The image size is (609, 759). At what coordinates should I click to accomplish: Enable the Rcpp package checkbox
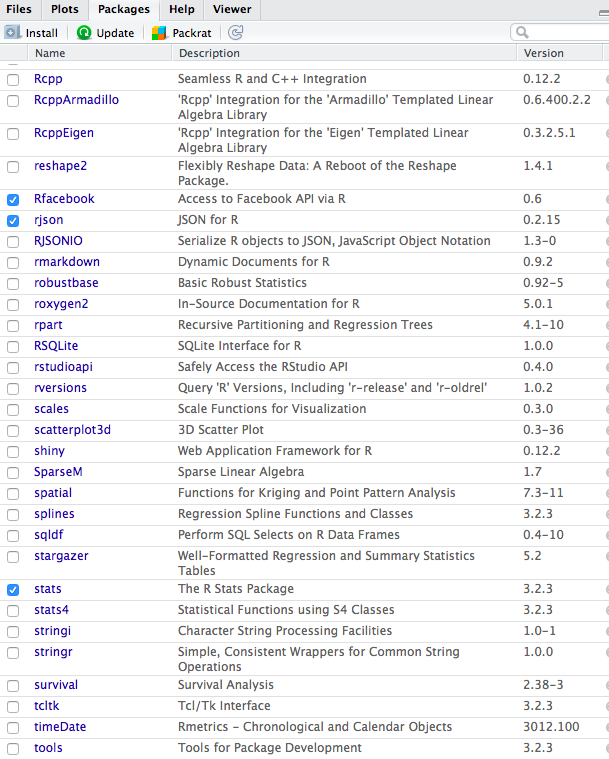click(13, 79)
